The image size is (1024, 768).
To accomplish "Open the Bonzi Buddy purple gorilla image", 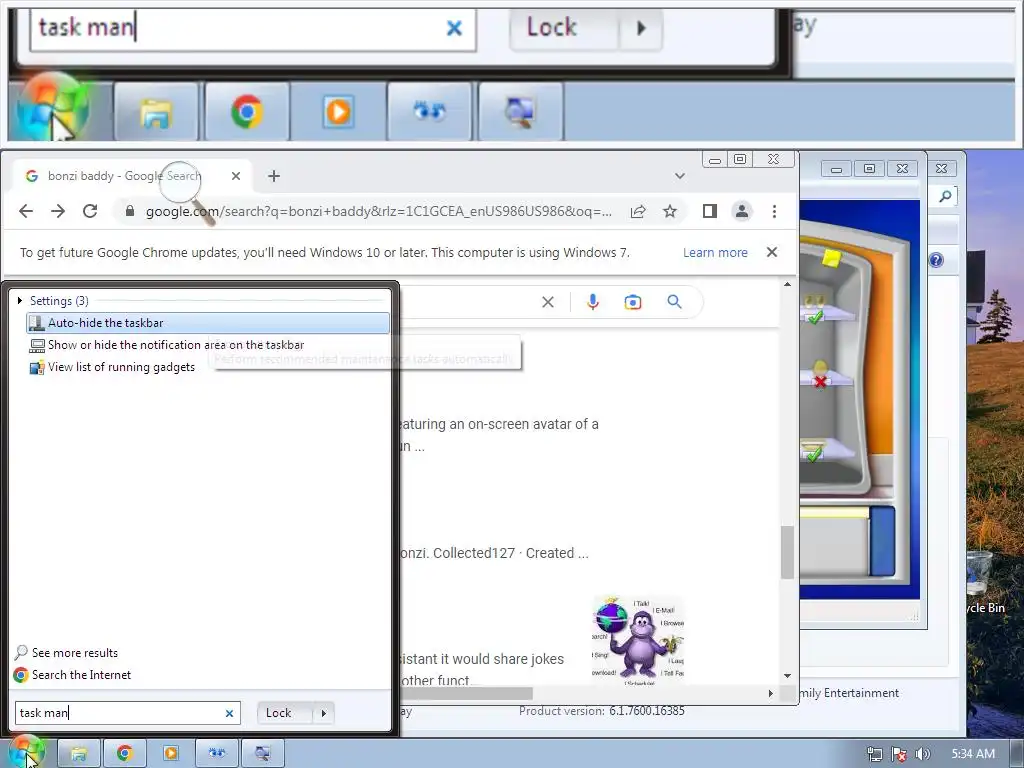I will (637, 640).
